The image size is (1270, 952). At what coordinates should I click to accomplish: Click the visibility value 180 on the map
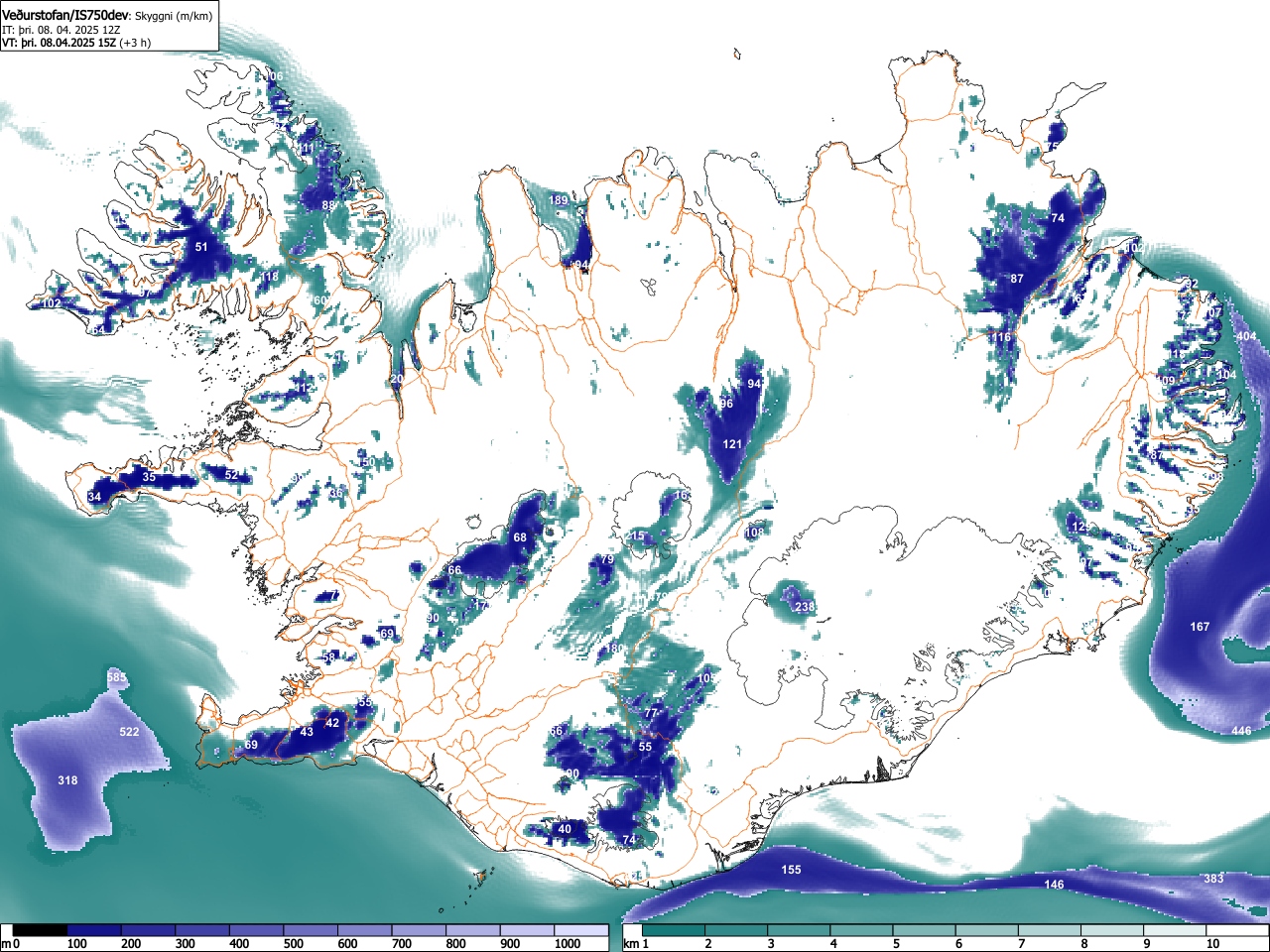pos(614,649)
